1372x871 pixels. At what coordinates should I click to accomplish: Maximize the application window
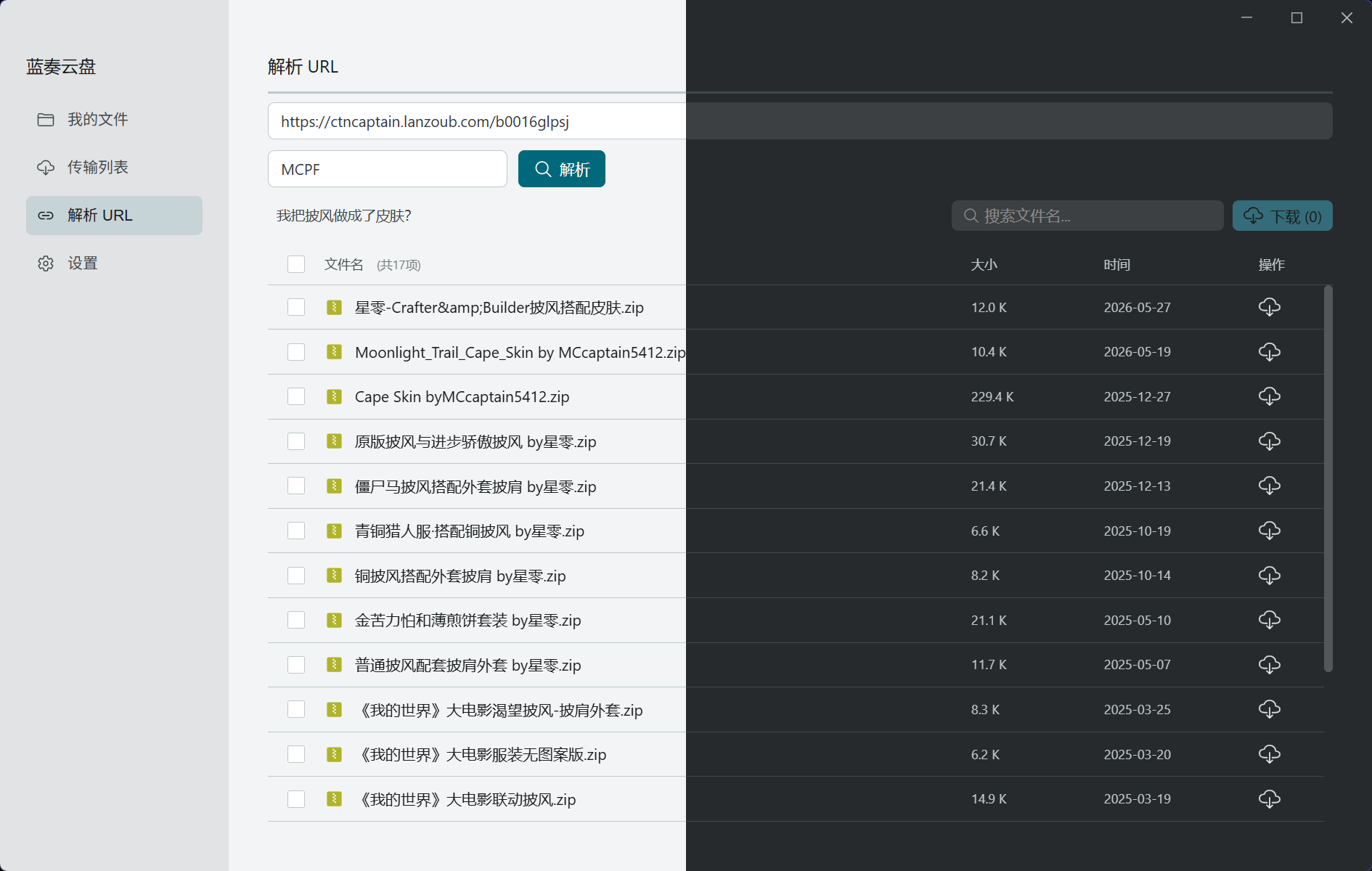pos(1297,17)
